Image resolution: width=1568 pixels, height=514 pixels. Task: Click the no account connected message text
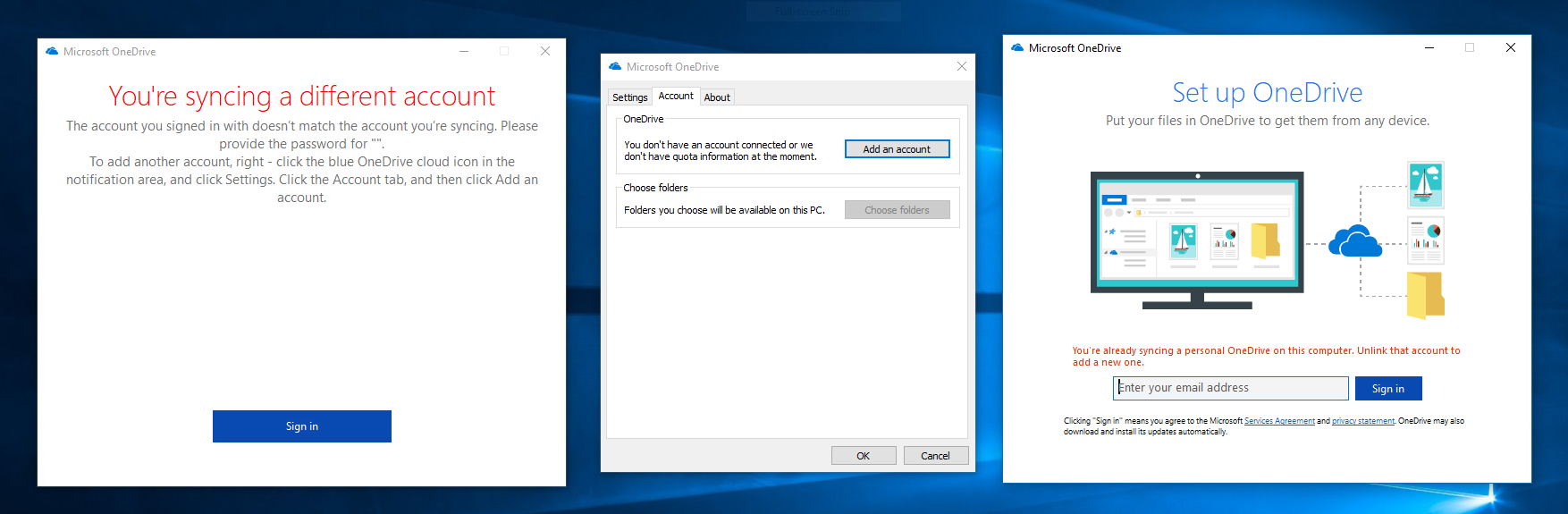(721, 150)
